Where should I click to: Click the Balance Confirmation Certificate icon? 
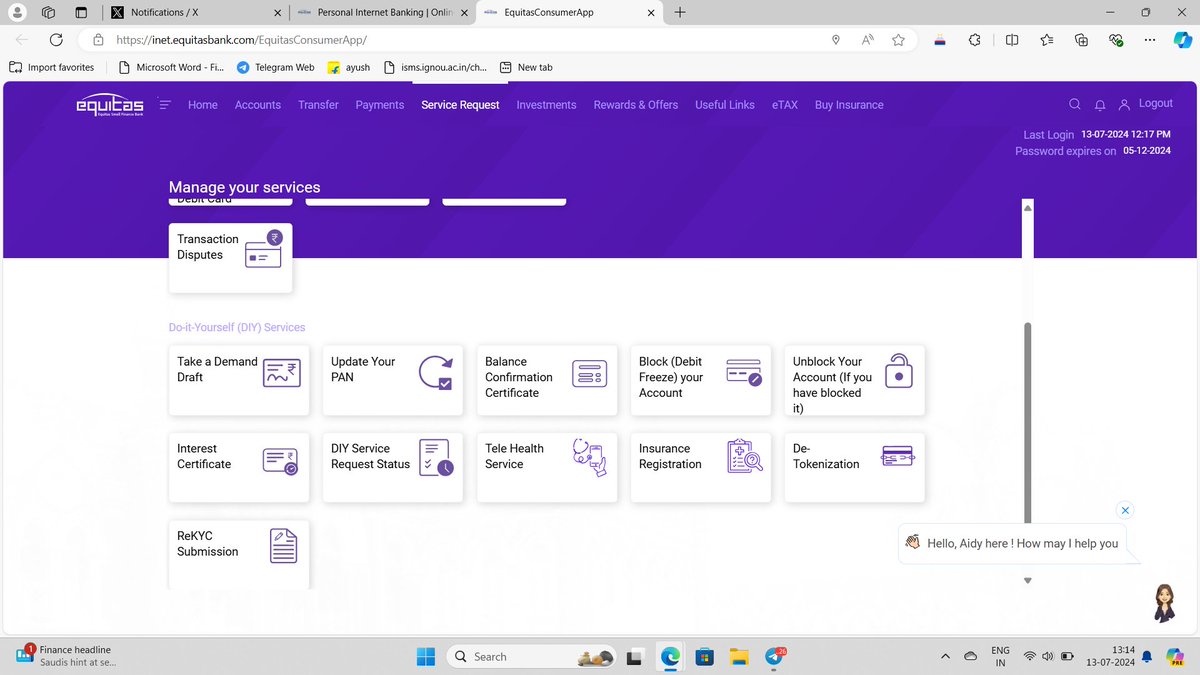pyautogui.click(x=589, y=373)
